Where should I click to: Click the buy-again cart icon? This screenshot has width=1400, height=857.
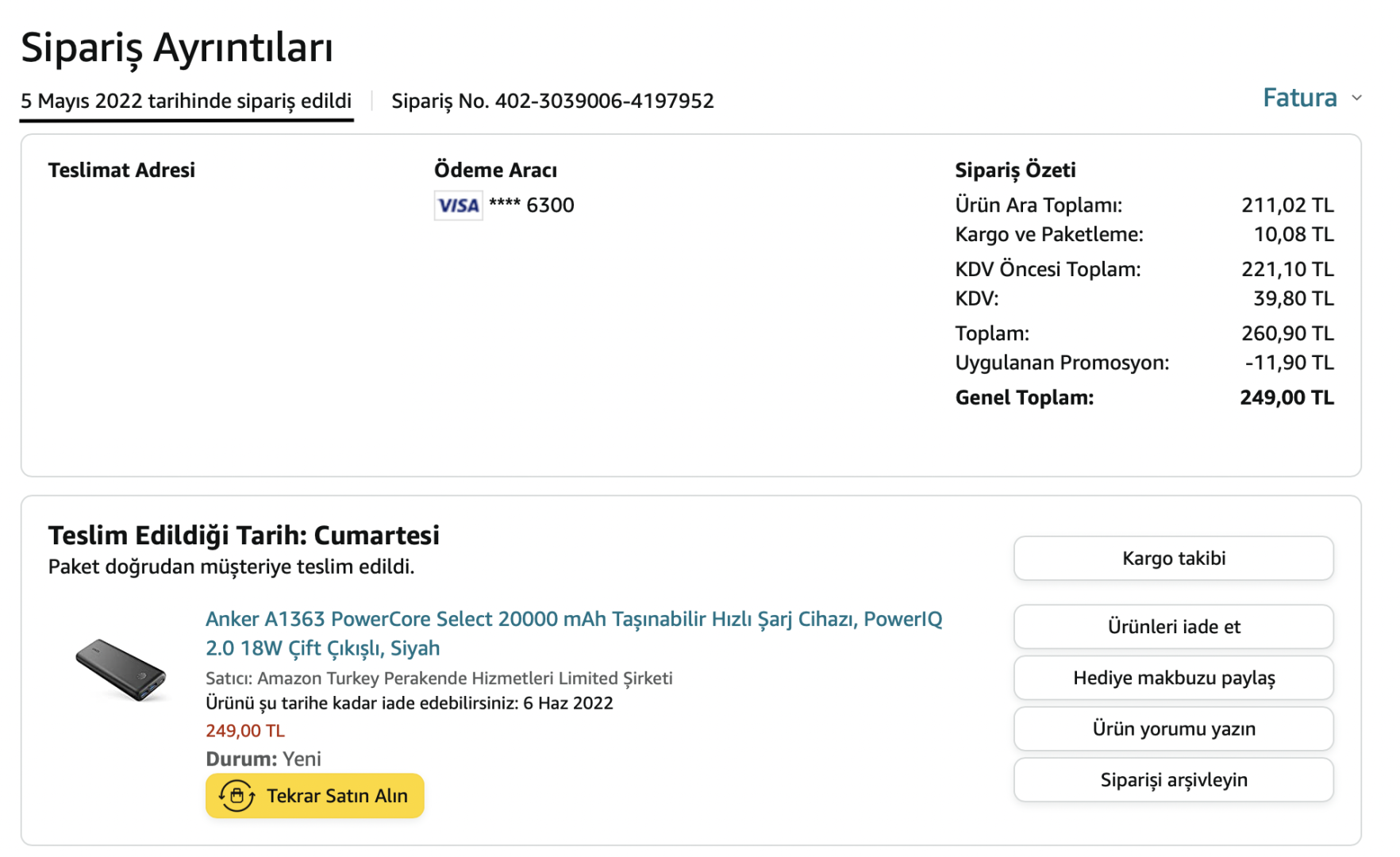[x=237, y=795]
